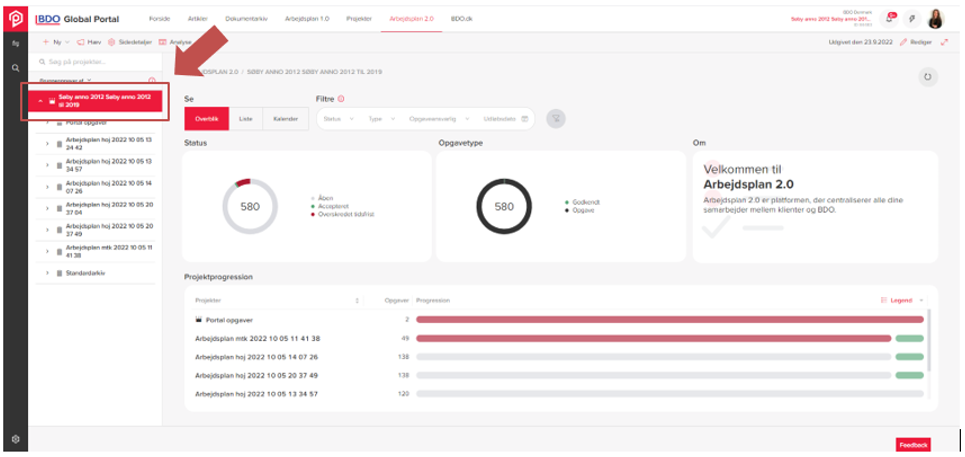Screen dimensions: 965x457
Task: Open the Artikler tab
Action: click(198, 19)
